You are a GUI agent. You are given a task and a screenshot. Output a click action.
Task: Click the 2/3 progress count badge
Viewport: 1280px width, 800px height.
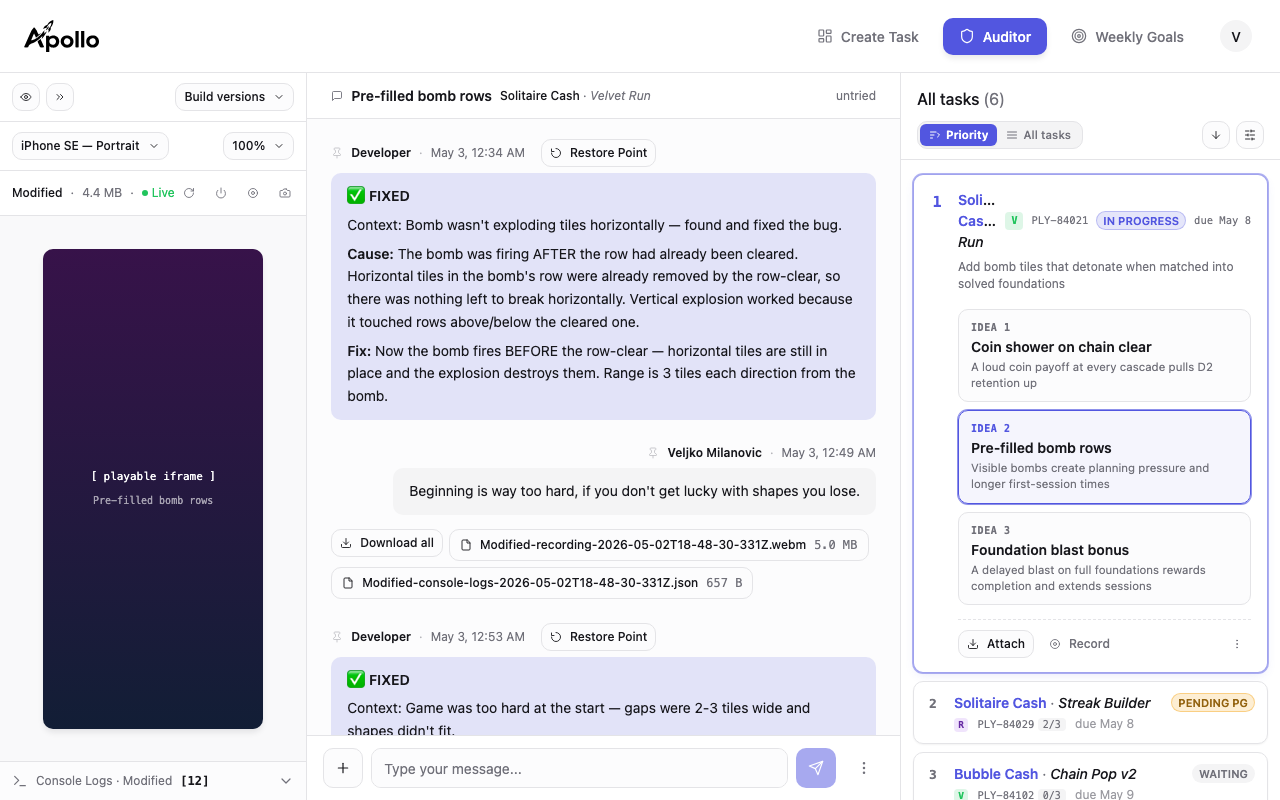coord(1052,724)
